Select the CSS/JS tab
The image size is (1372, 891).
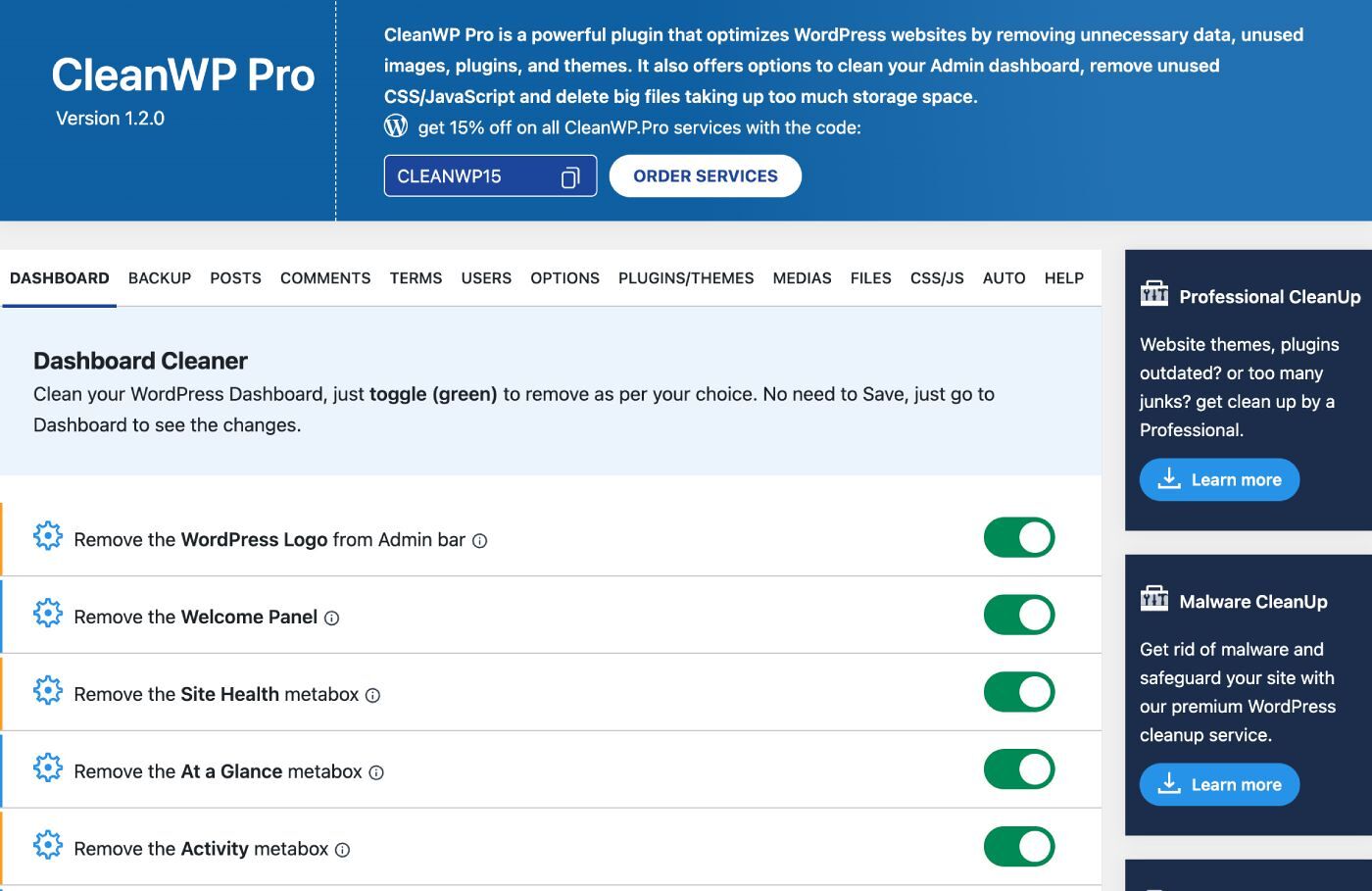click(x=935, y=278)
